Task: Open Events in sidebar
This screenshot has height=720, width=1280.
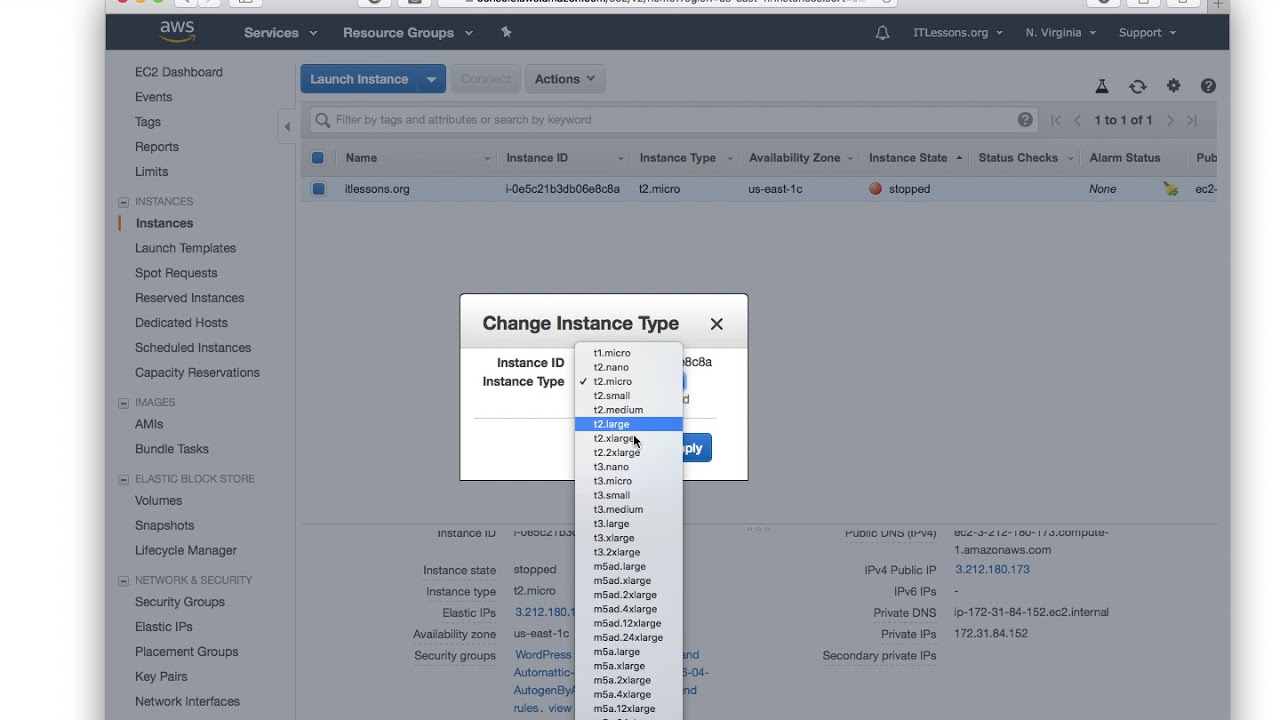Action: coord(154,97)
